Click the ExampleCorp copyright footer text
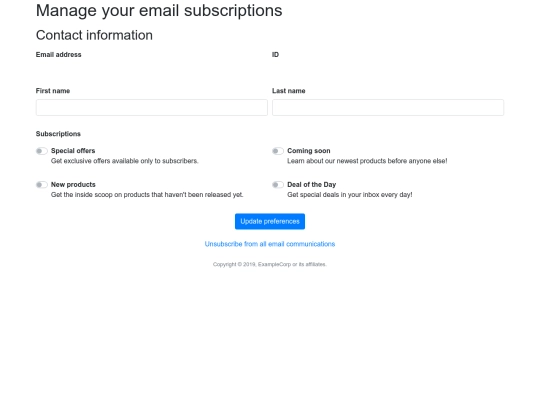 [270, 264]
